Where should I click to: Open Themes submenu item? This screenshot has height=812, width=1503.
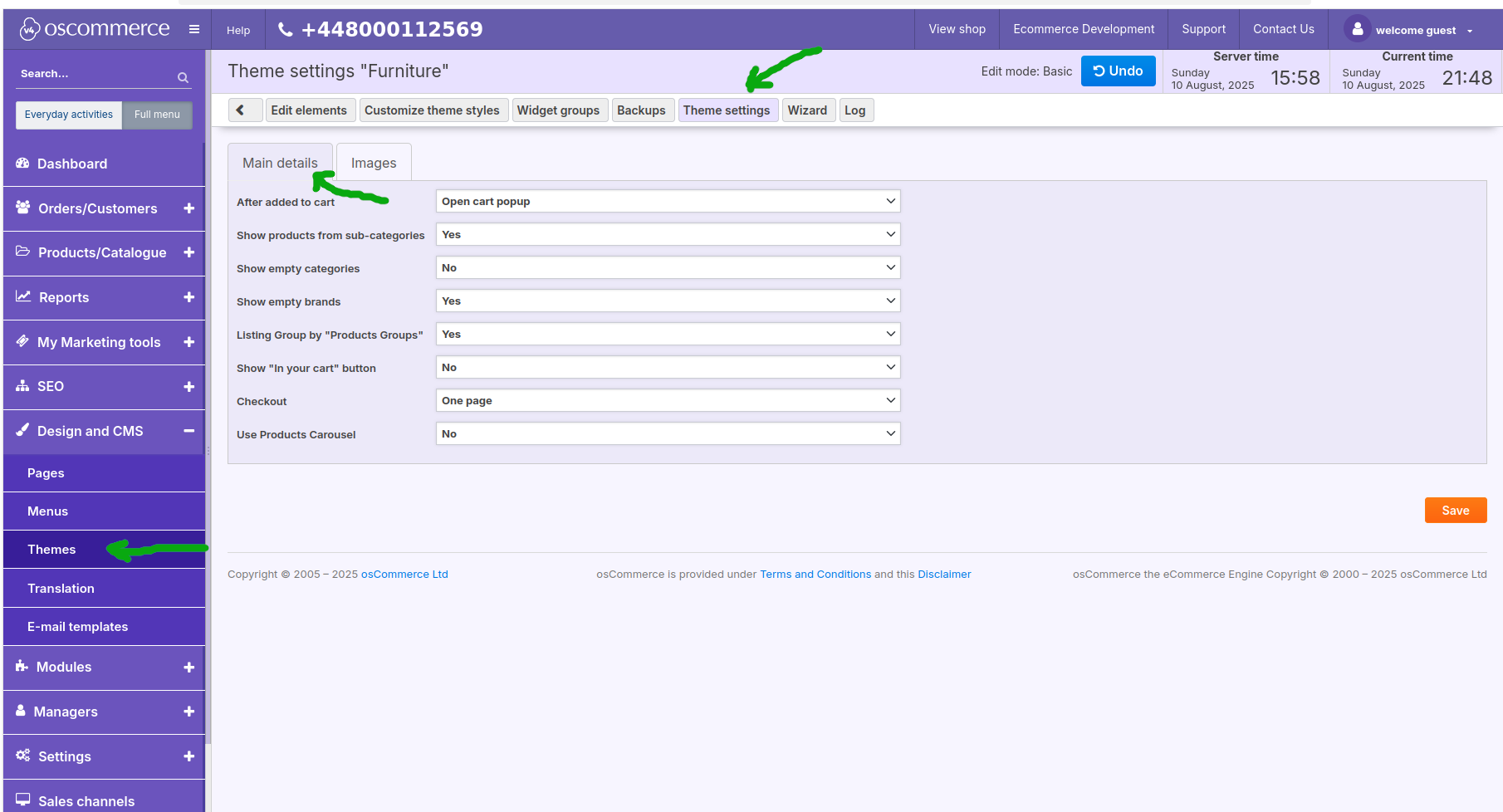click(104, 549)
